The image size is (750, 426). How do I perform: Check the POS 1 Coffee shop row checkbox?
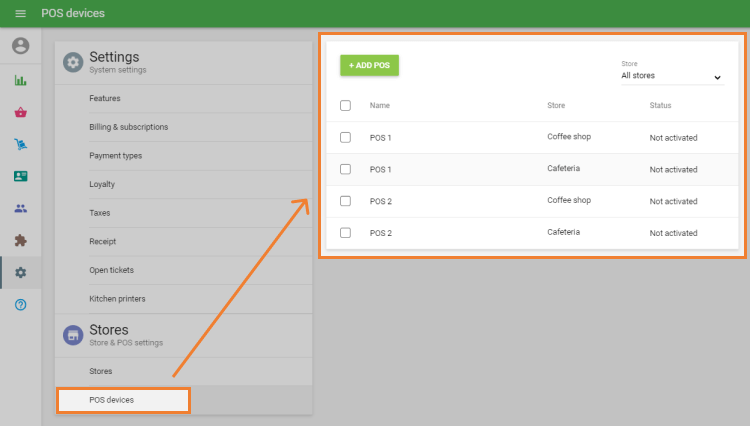pyautogui.click(x=345, y=137)
